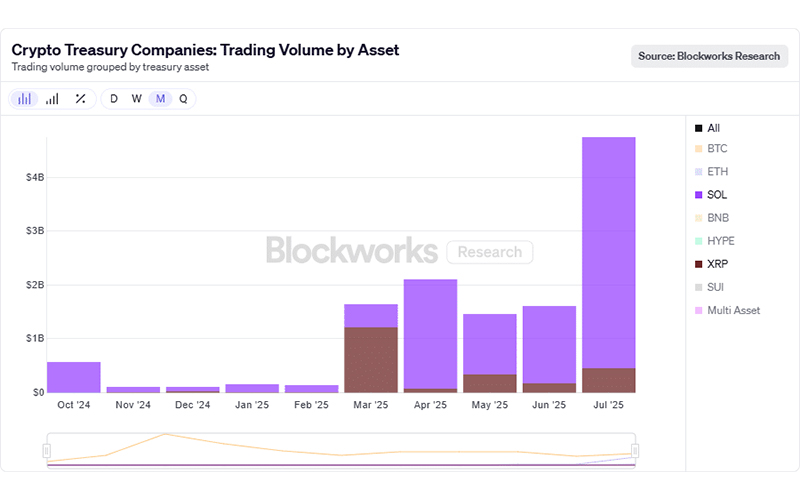The height and width of the screenshot is (500, 800).
Task: Select the grouped bar chart view icon
Action: (x=24, y=99)
